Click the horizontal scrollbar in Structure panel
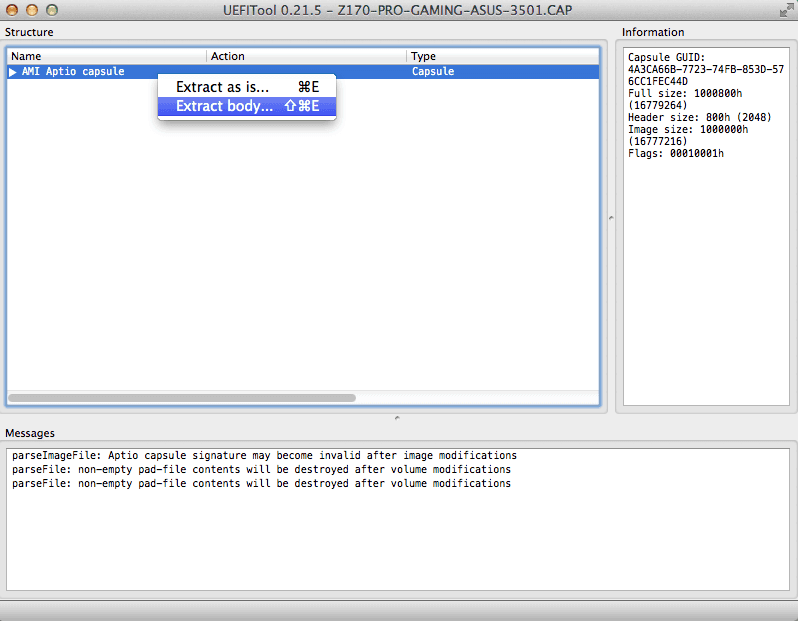 pyautogui.click(x=182, y=398)
